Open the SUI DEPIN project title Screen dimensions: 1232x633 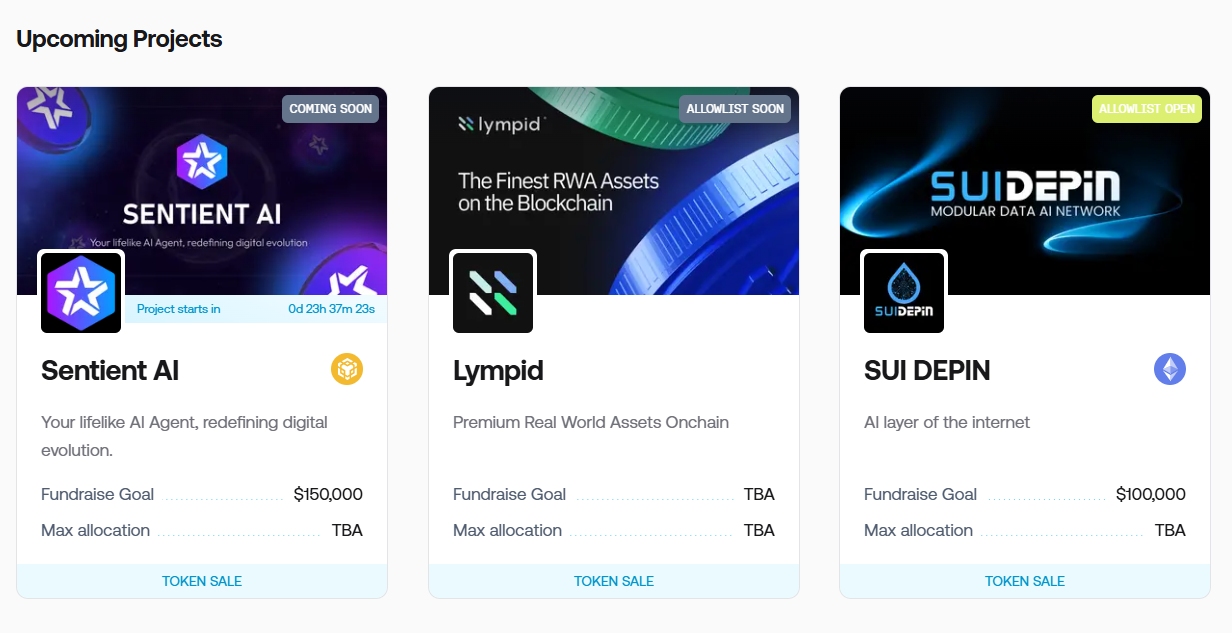[x=927, y=371]
